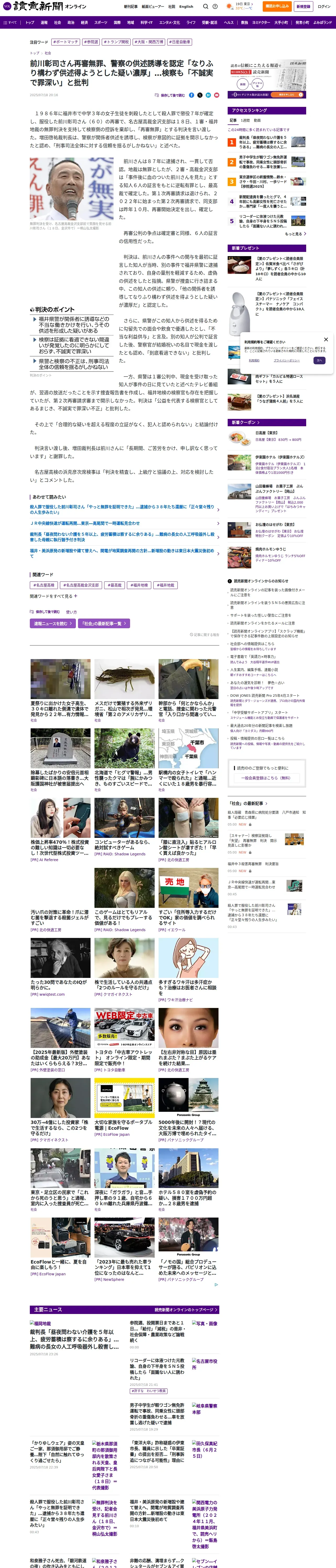Open 朝刊記事 header link
This screenshot has width=336, height=1568.
click(x=131, y=7)
